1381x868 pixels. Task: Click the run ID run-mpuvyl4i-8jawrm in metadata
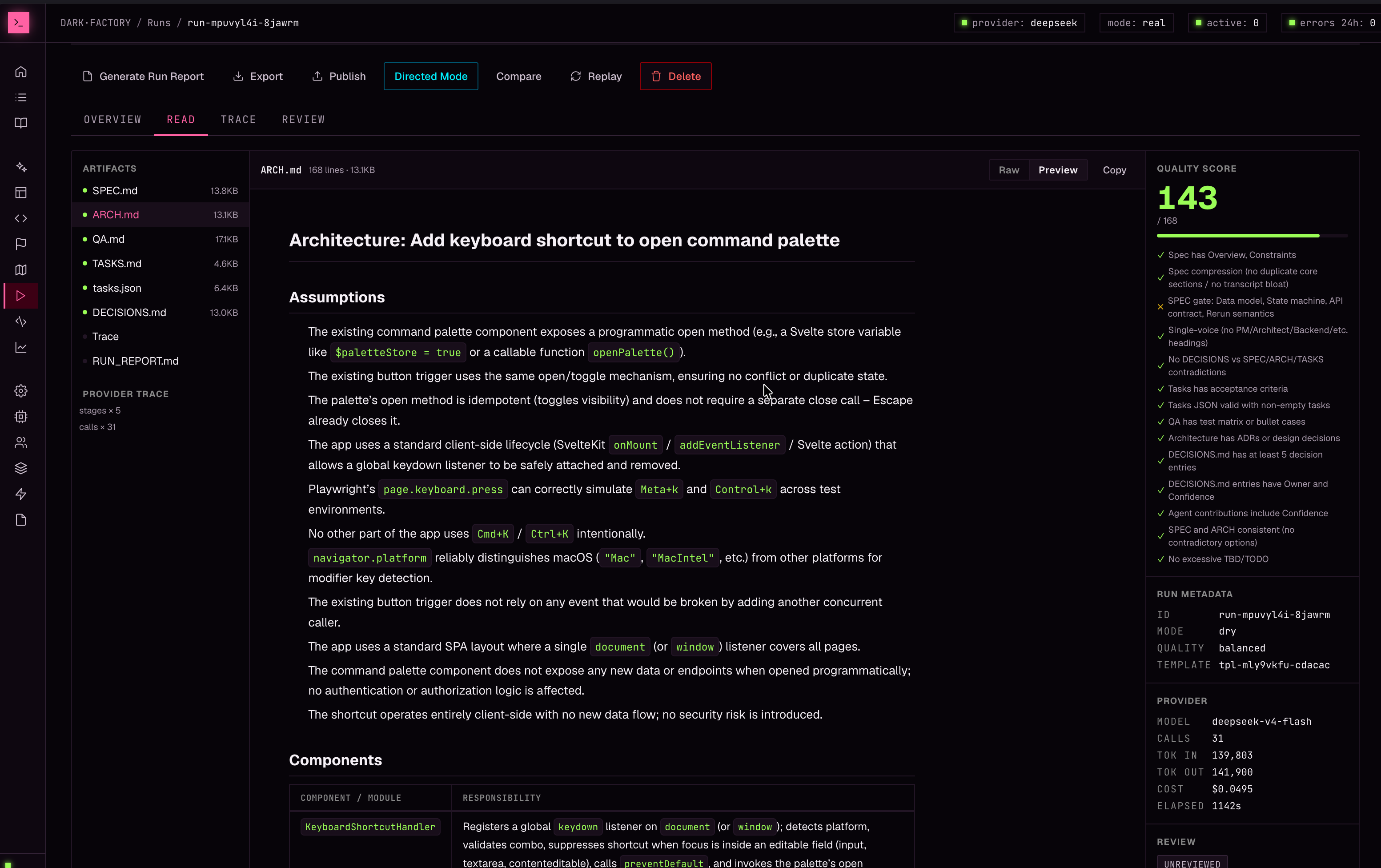1274,615
